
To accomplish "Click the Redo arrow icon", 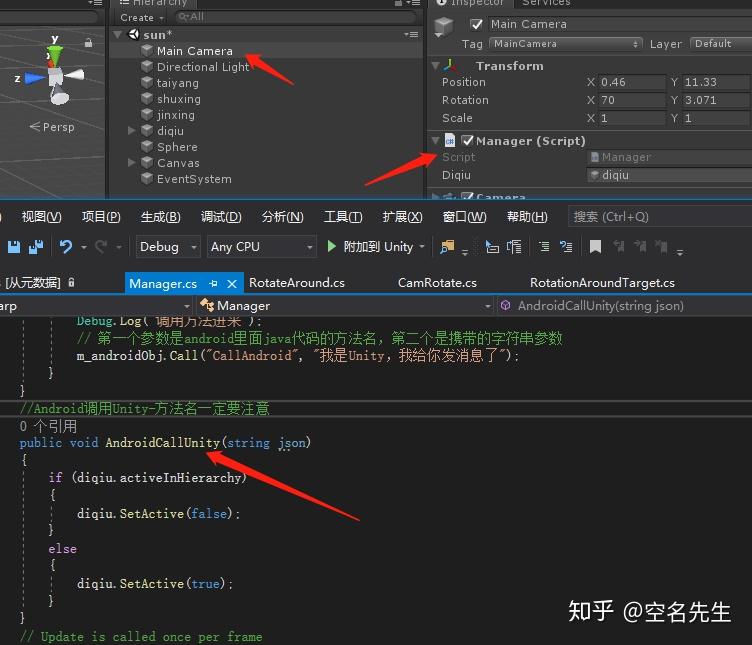I will (101, 247).
